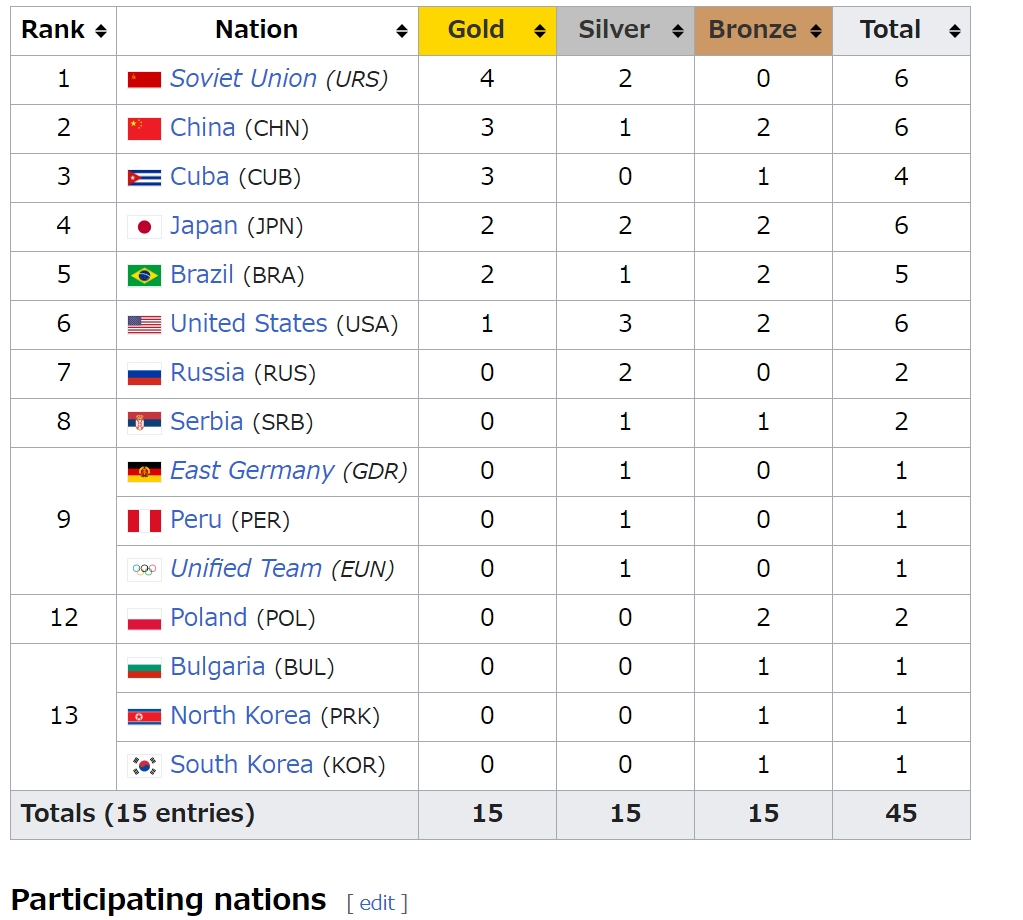Click the China flag icon
This screenshot has width=1023, height=920.
click(144, 129)
